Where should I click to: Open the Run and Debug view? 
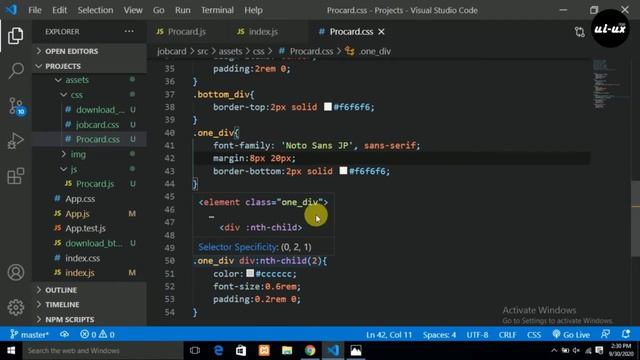pyautogui.click(x=16, y=141)
